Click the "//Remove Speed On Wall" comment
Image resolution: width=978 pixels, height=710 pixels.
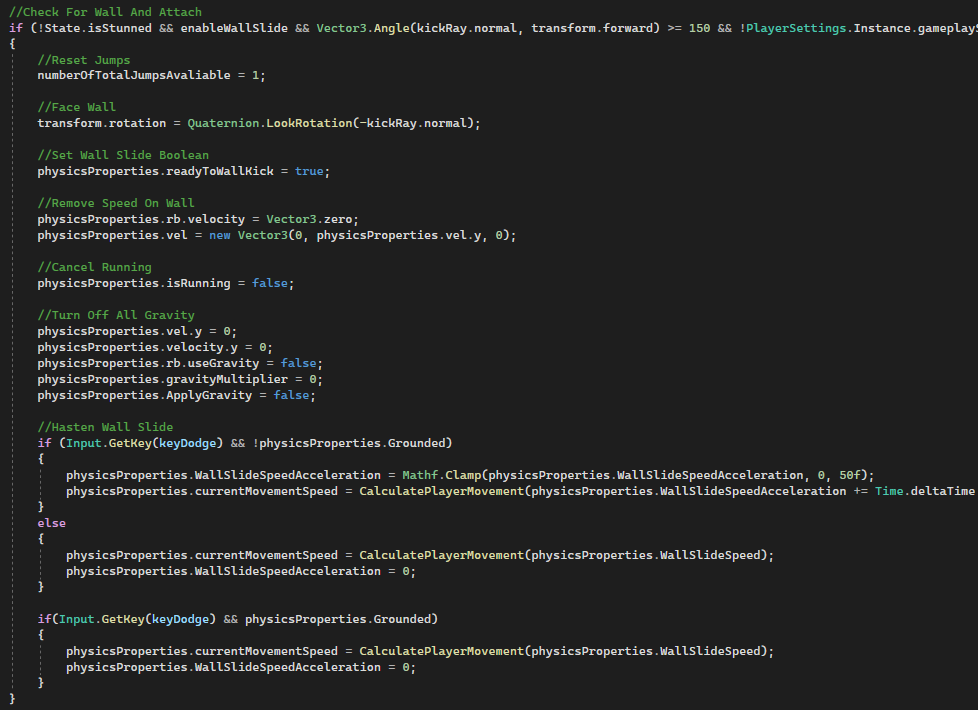click(116, 203)
